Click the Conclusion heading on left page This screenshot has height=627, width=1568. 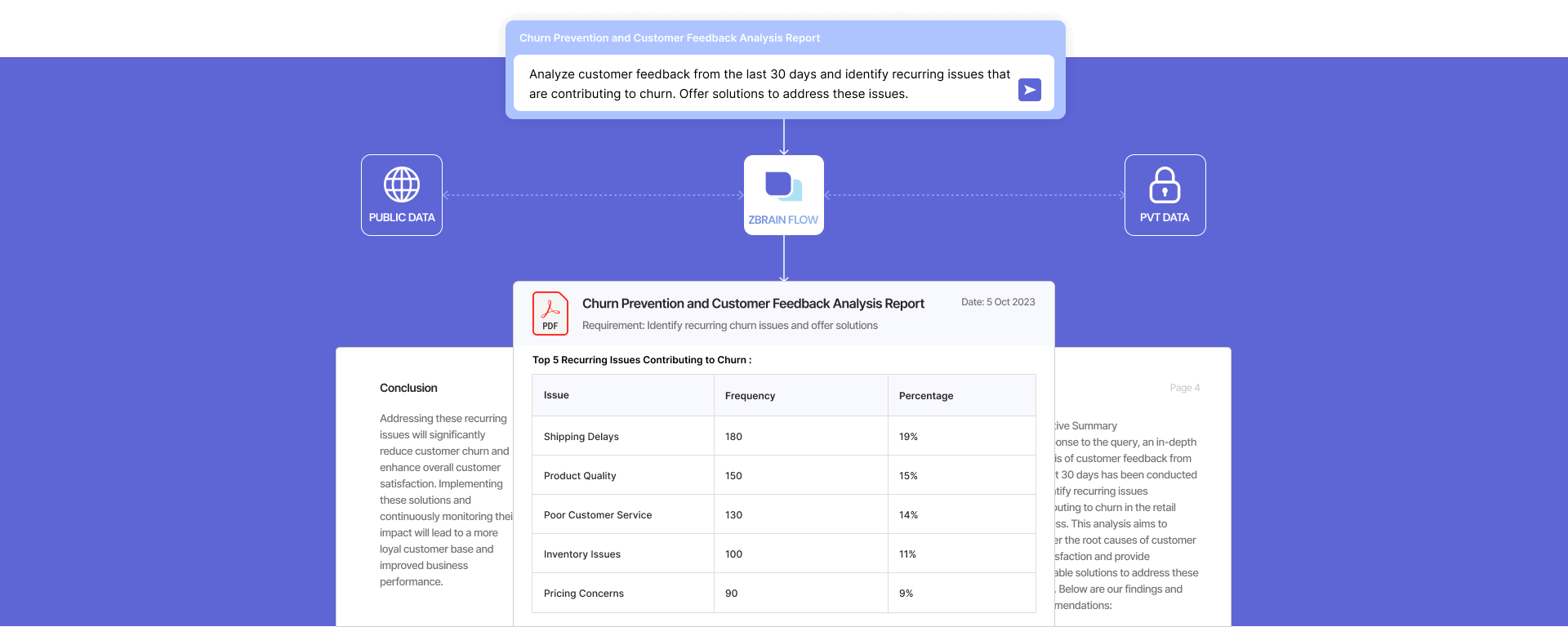[408, 388]
